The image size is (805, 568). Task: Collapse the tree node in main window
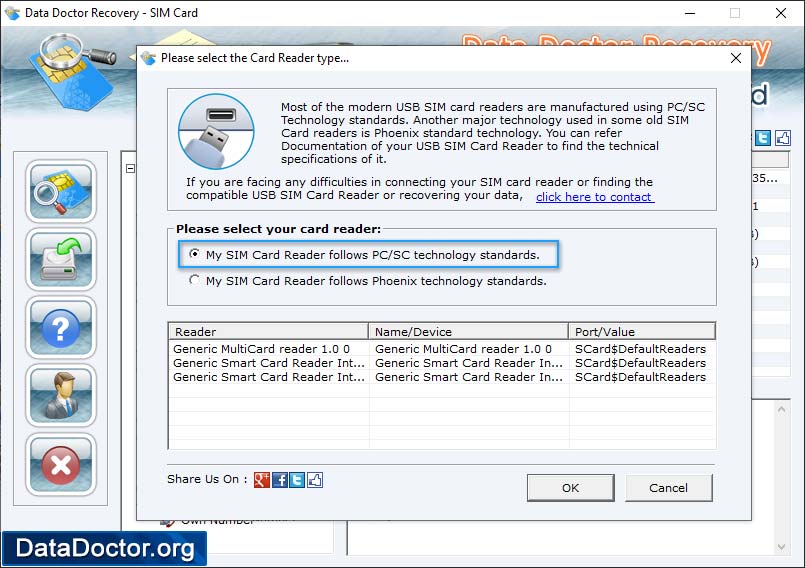tap(130, 168)
